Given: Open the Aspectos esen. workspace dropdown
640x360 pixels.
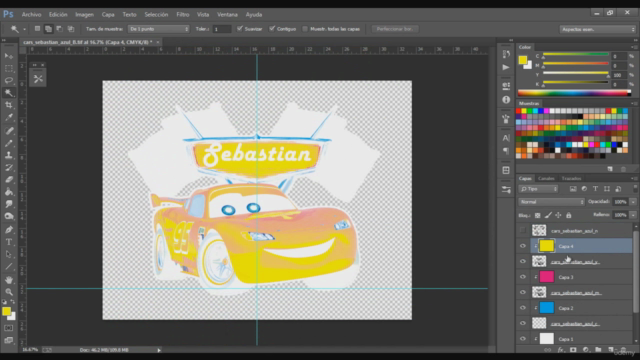Looking at the screenshot, I should (x=598, y=29).
